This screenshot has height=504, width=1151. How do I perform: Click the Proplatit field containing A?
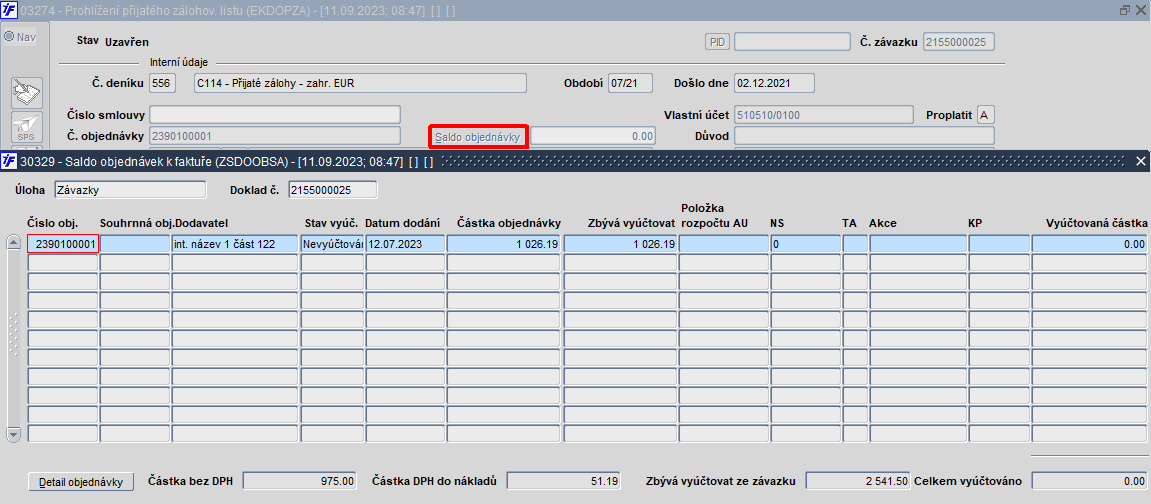[x=985, y=115]
